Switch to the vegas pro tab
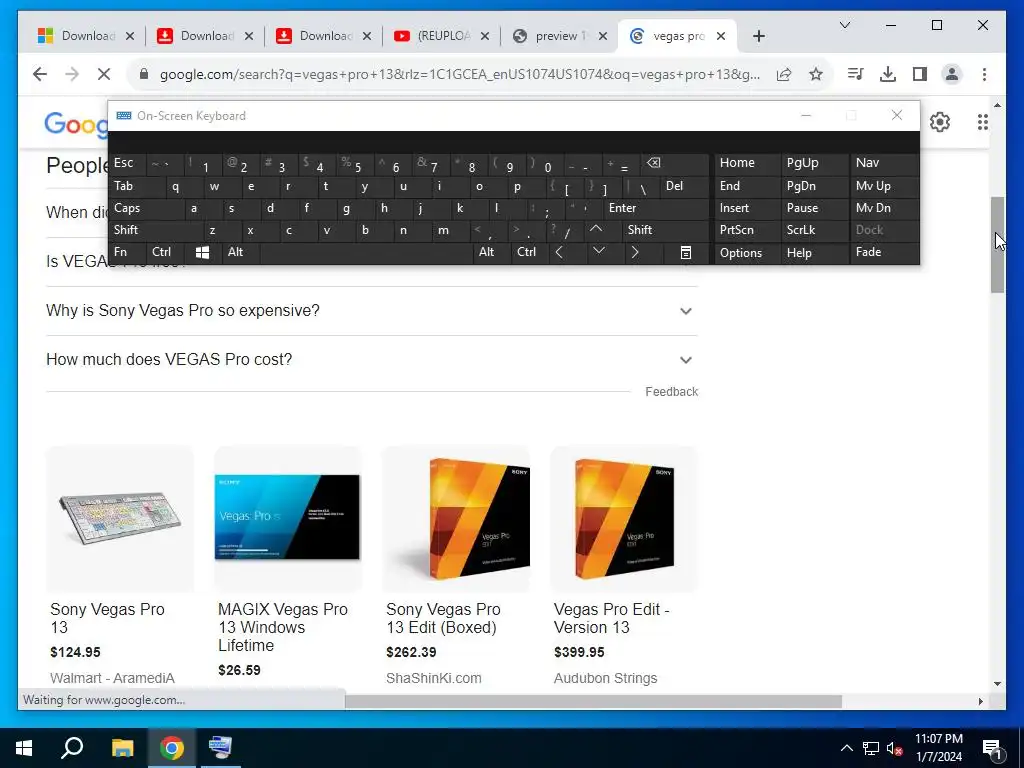This screenshot has width=1024, height=768. coord(677,36)
